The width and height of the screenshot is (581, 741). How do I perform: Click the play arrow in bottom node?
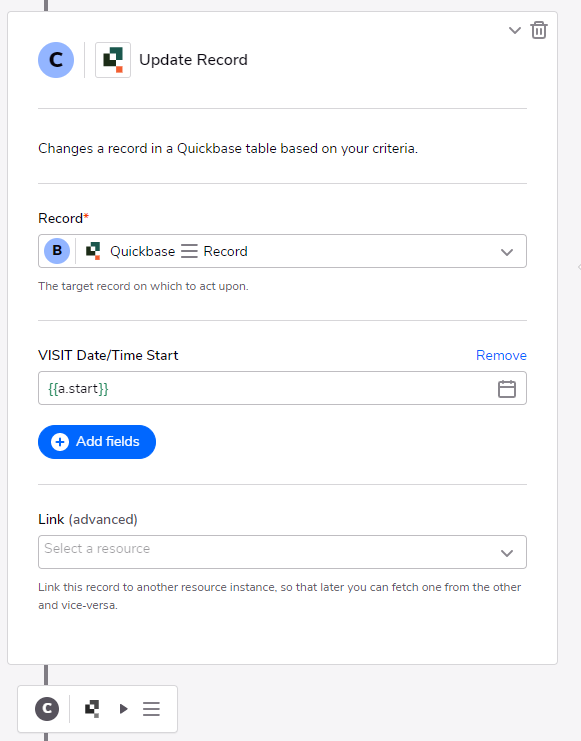(x=124, y=708)
